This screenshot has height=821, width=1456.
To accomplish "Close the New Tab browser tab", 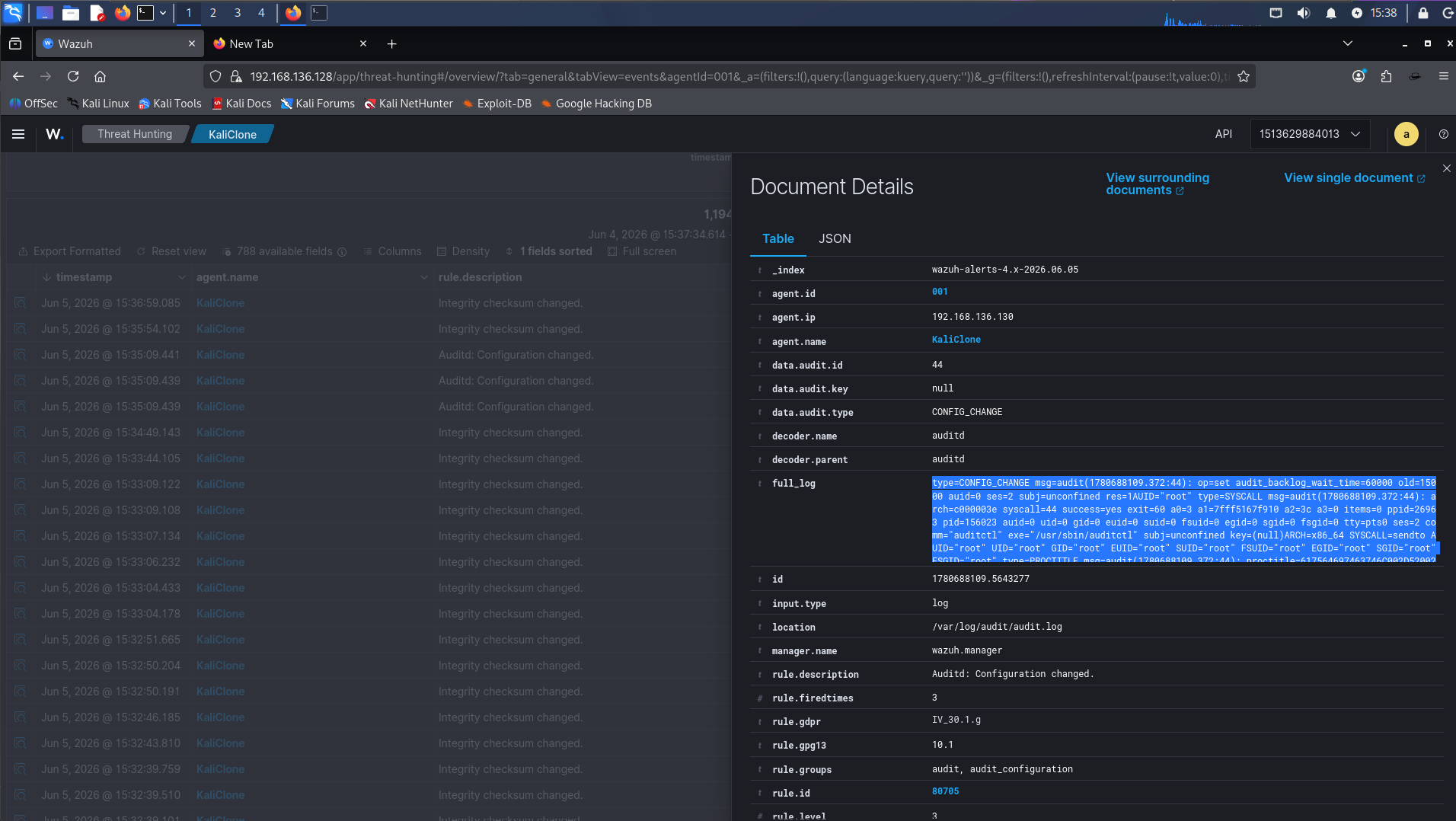I will click(363, 44).
